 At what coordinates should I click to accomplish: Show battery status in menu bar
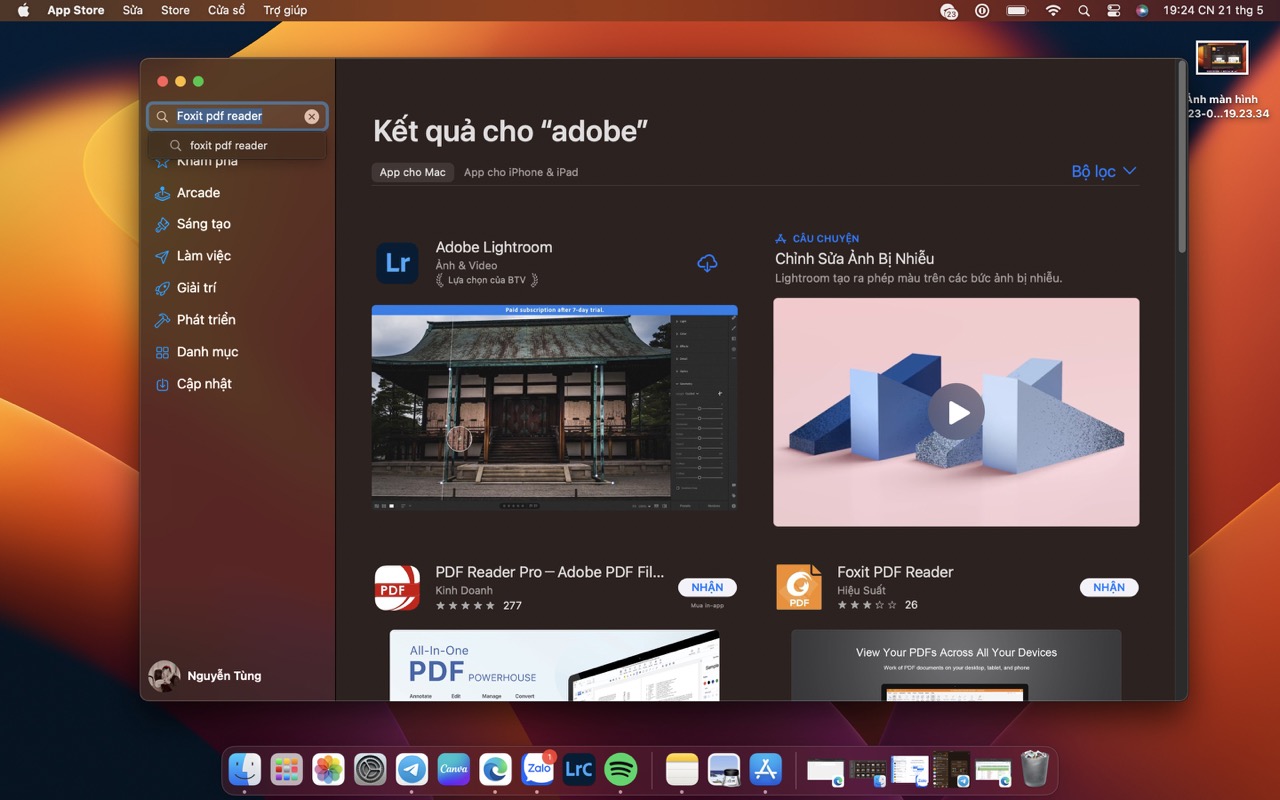click(1017, 10)
